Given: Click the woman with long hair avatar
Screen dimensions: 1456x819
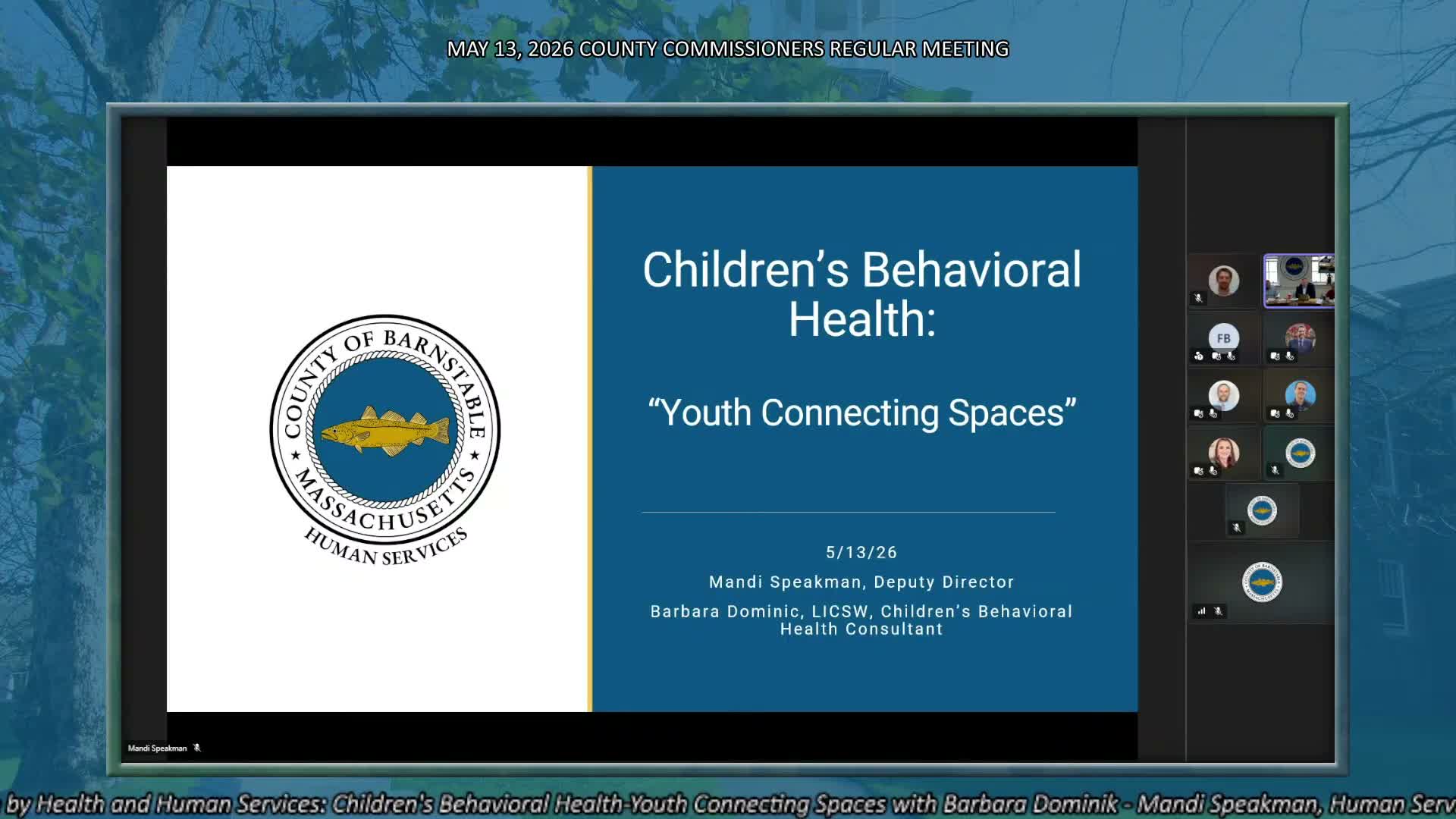Looking at the screenshot, I should (x=1224, y=453).
